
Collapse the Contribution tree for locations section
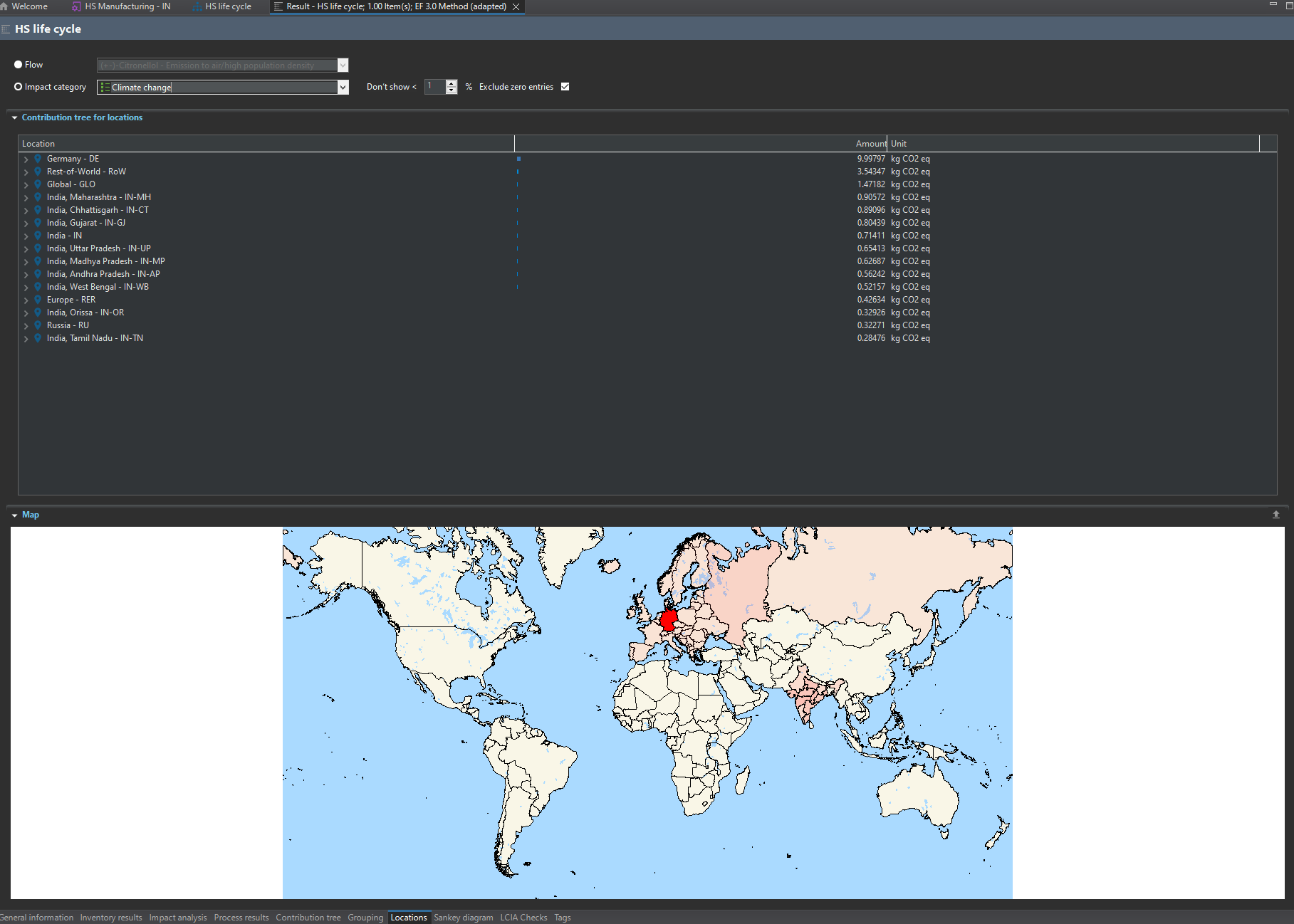(x=14, y=117)
